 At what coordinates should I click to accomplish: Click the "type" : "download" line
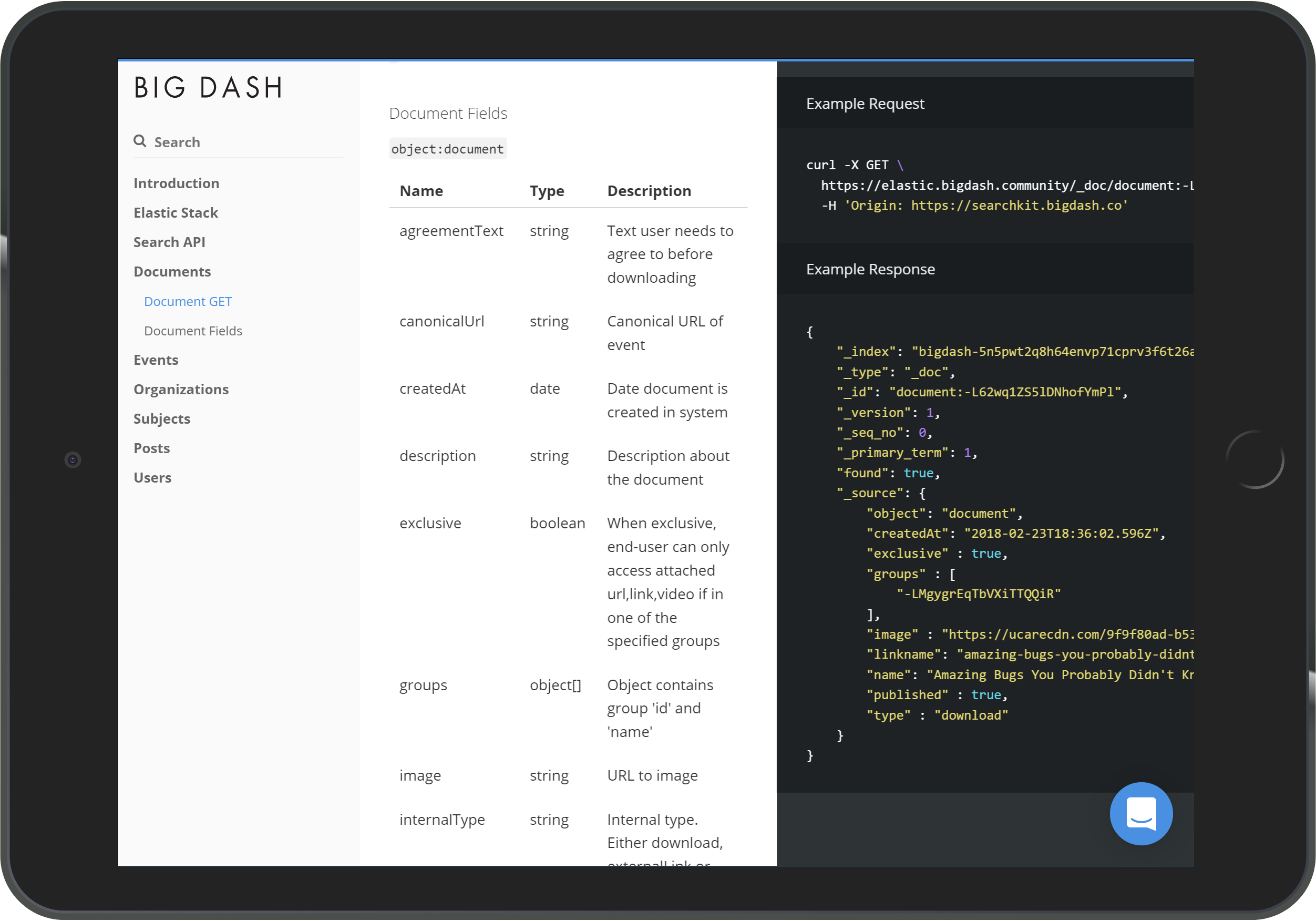[937, 715]
